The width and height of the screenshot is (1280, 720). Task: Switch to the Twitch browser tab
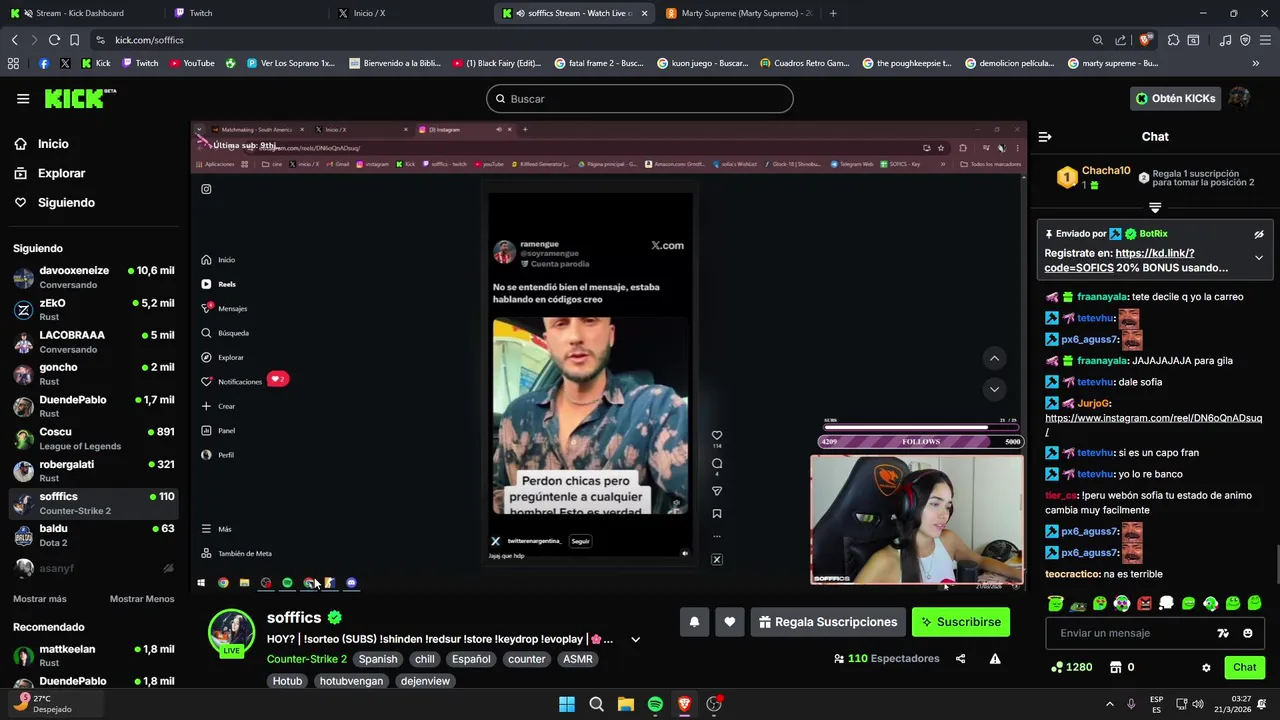pos(245,13)
